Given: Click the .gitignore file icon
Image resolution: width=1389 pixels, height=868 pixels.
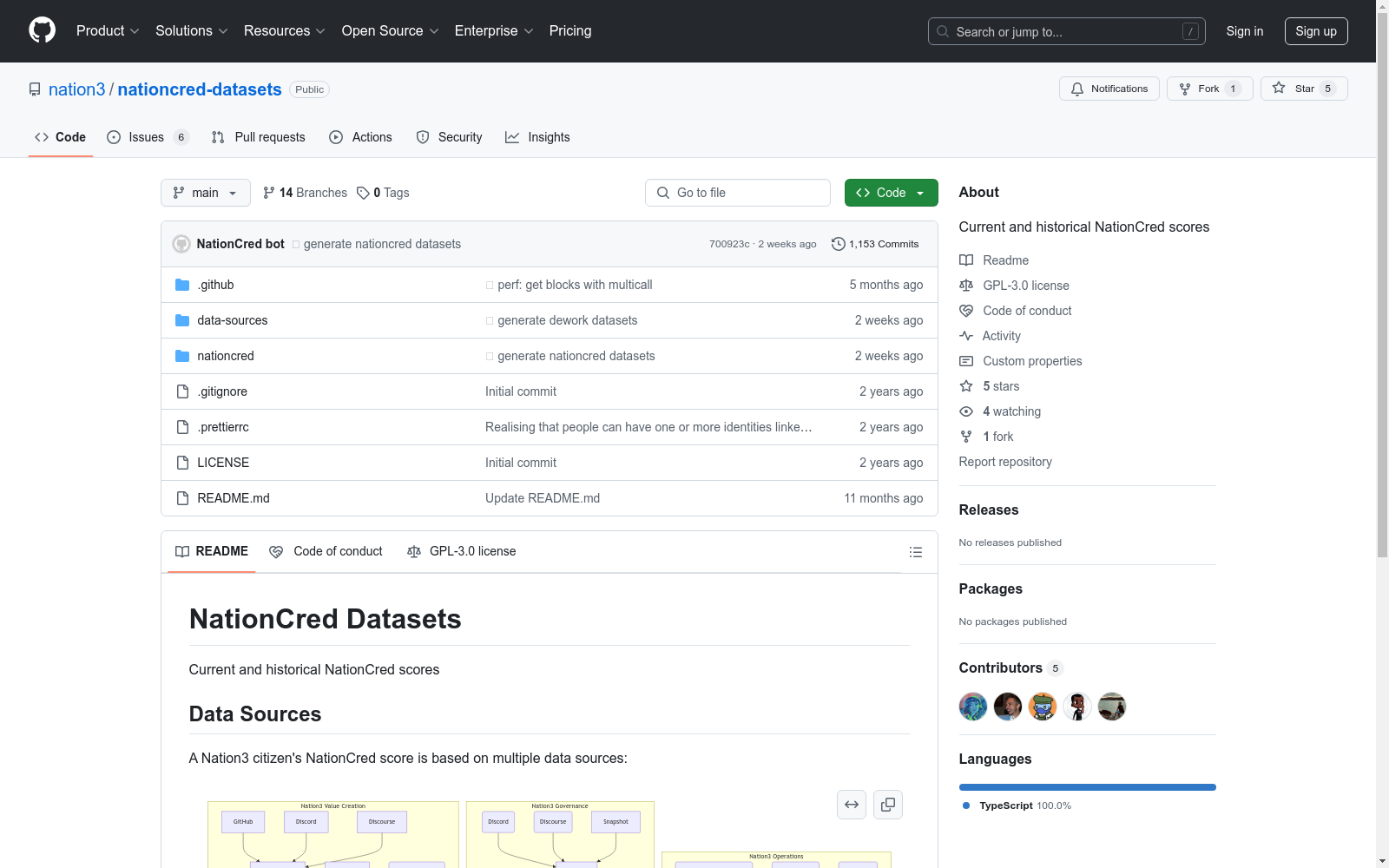Looking at the screenshot, I should [182, 391].
